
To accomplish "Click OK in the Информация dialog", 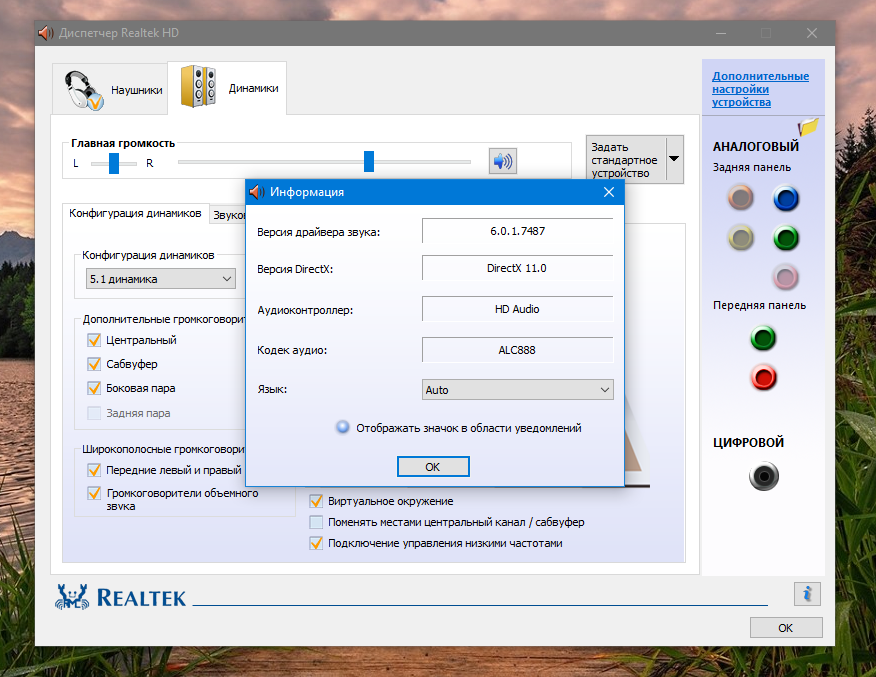I will (433, 466).
